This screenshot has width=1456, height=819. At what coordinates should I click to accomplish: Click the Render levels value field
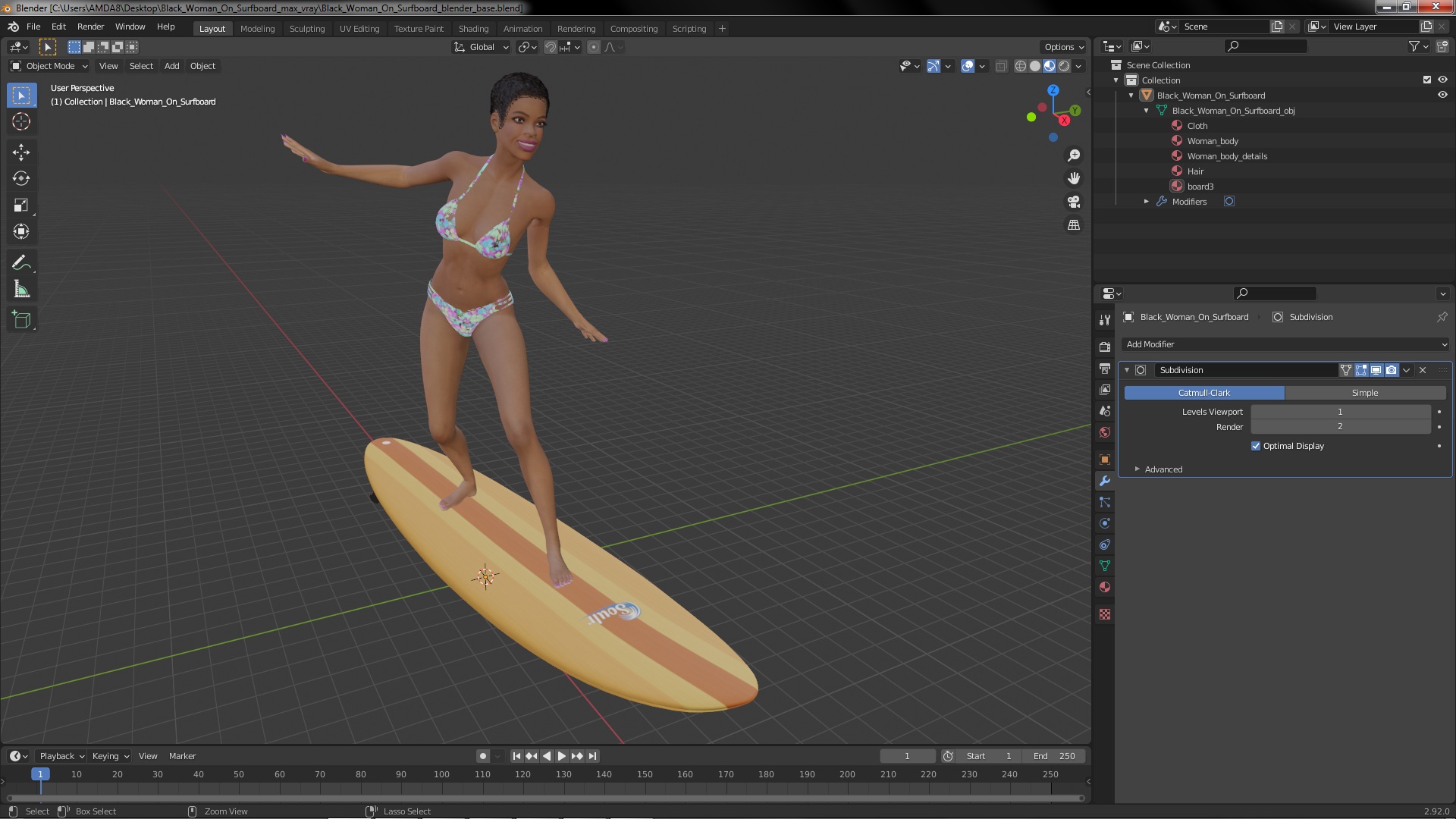(x=1340, y=427)
